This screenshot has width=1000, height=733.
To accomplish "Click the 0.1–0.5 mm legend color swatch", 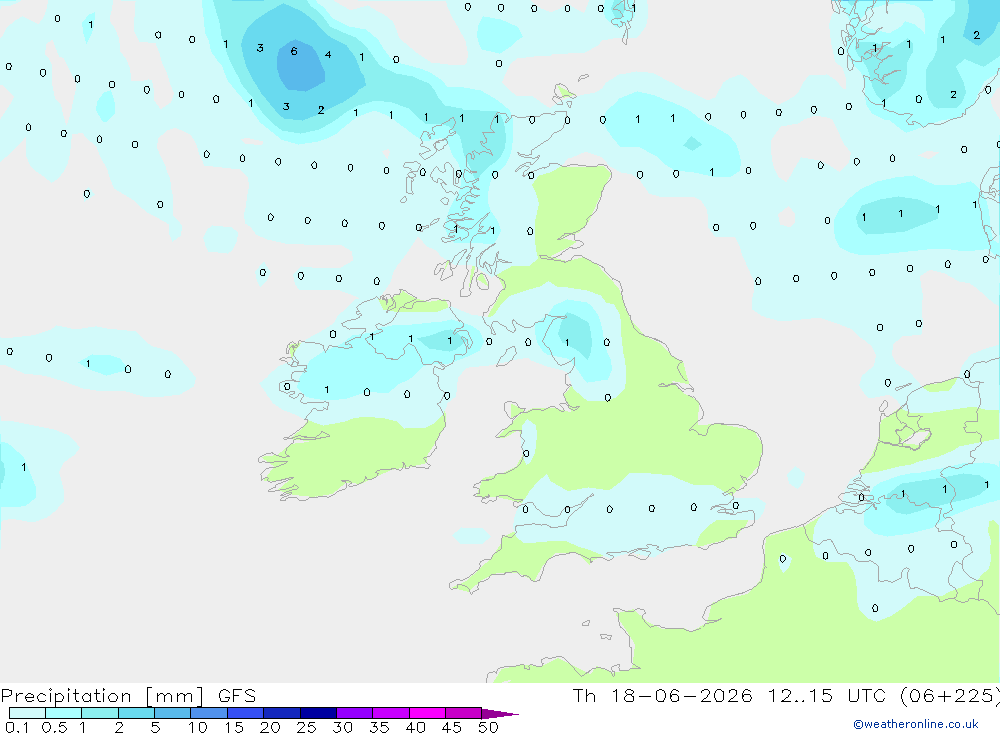I will click(x=27, y=713).
